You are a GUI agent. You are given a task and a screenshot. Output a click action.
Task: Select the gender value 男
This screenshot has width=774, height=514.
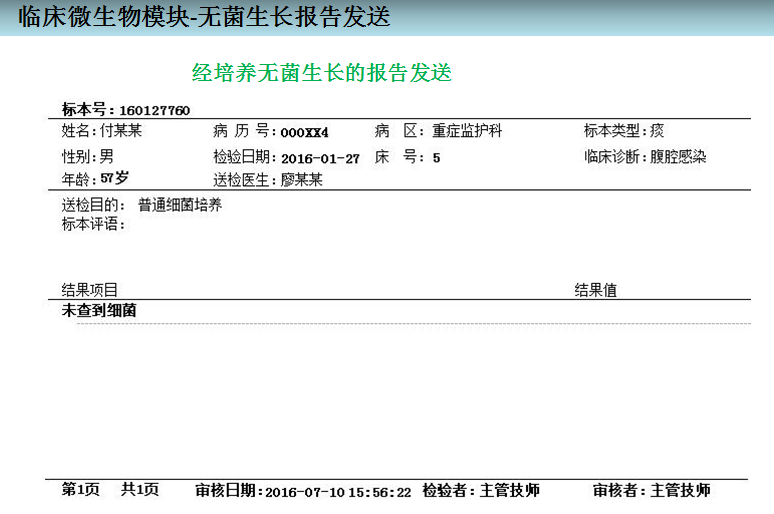106,157
